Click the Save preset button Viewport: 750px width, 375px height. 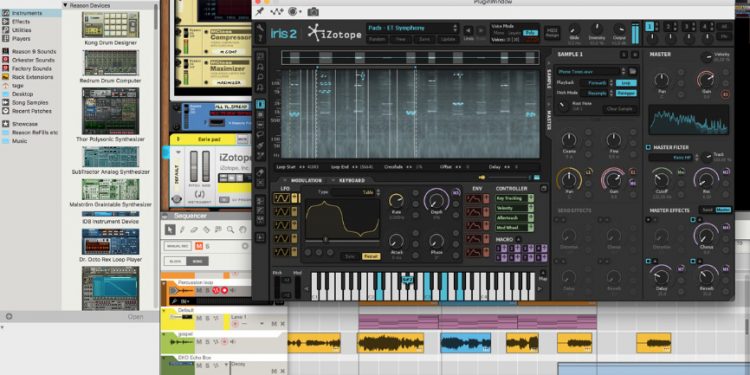click(425, 40)
